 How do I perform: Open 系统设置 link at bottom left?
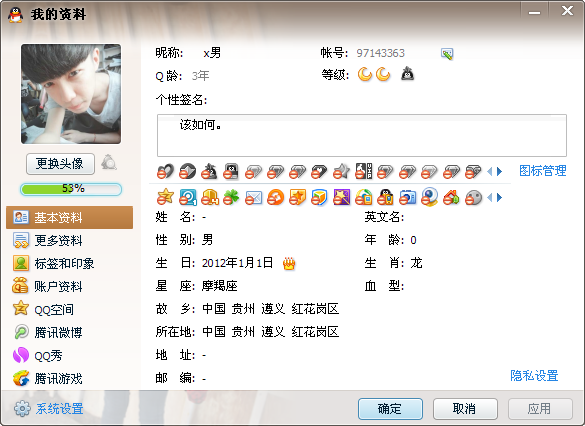60,409
